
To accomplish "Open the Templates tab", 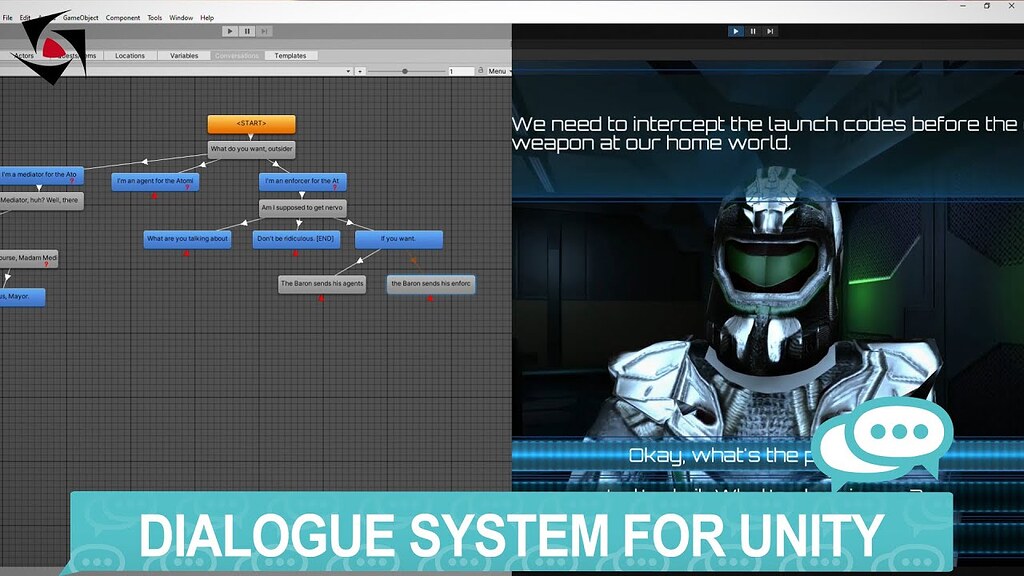I will click(291, 55).
